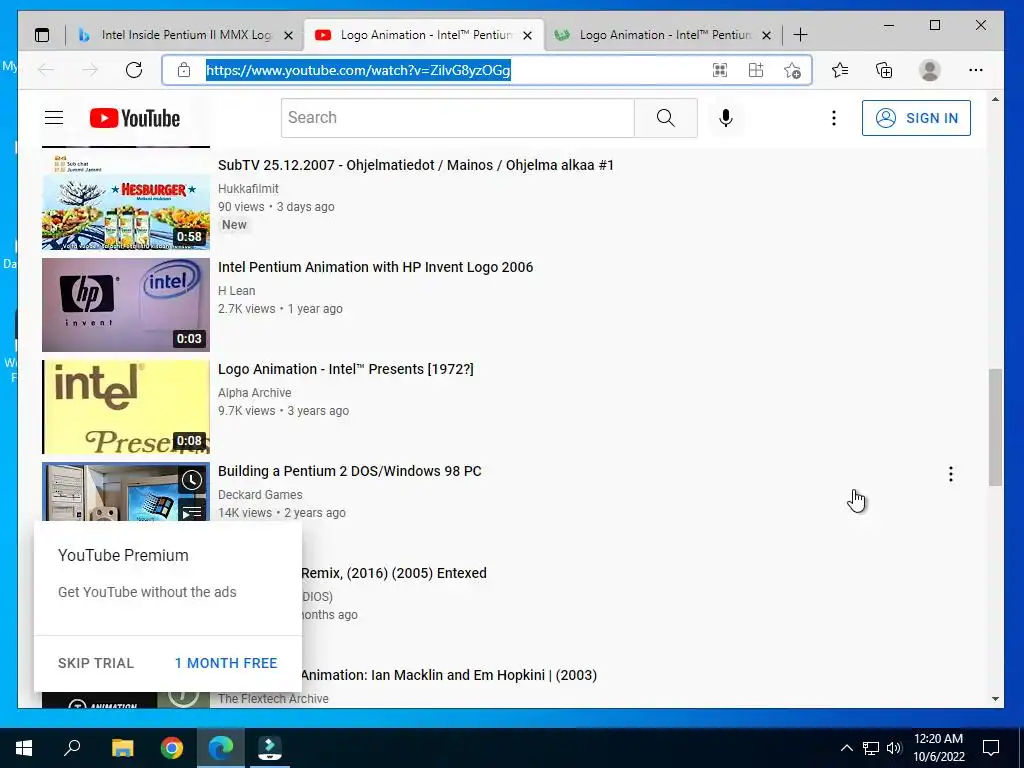
Task: Open the Favorites list
Action: (840, 70)
